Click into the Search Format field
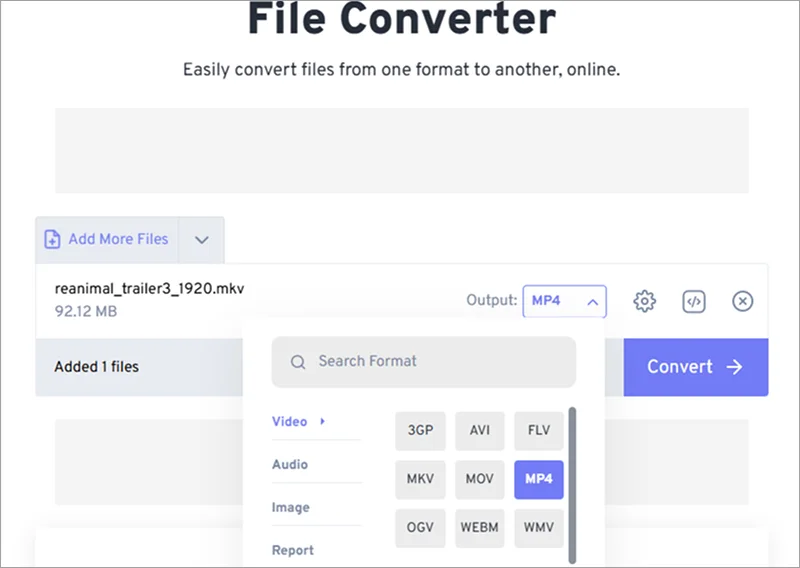800x568 pixels. click(x=424, y=362)
